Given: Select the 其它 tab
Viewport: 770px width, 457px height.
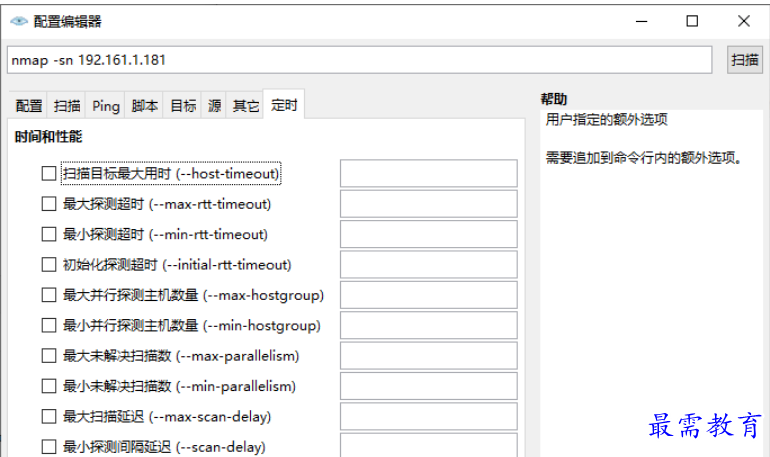Looking at the screenshot, I should [246, 106].
